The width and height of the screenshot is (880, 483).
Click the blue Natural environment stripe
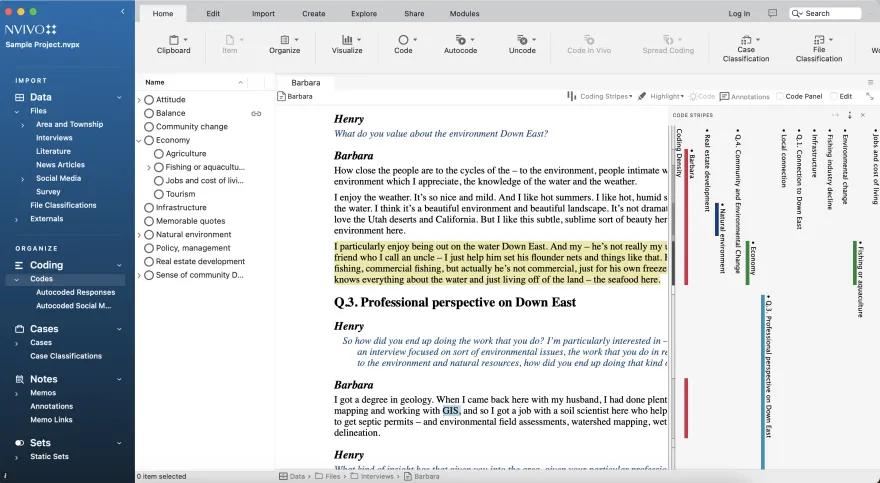[717, 219]
